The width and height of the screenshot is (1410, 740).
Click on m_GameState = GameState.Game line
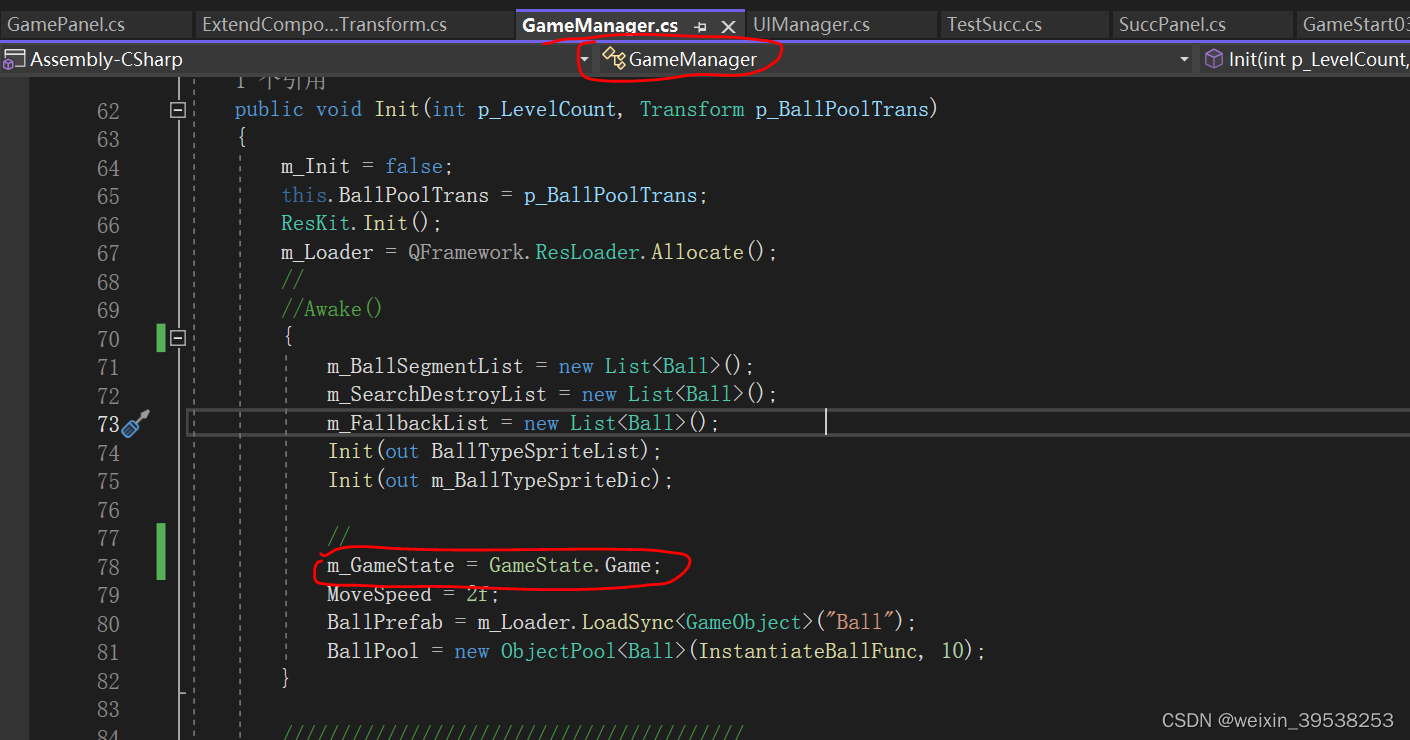click(x=494, y=567)
